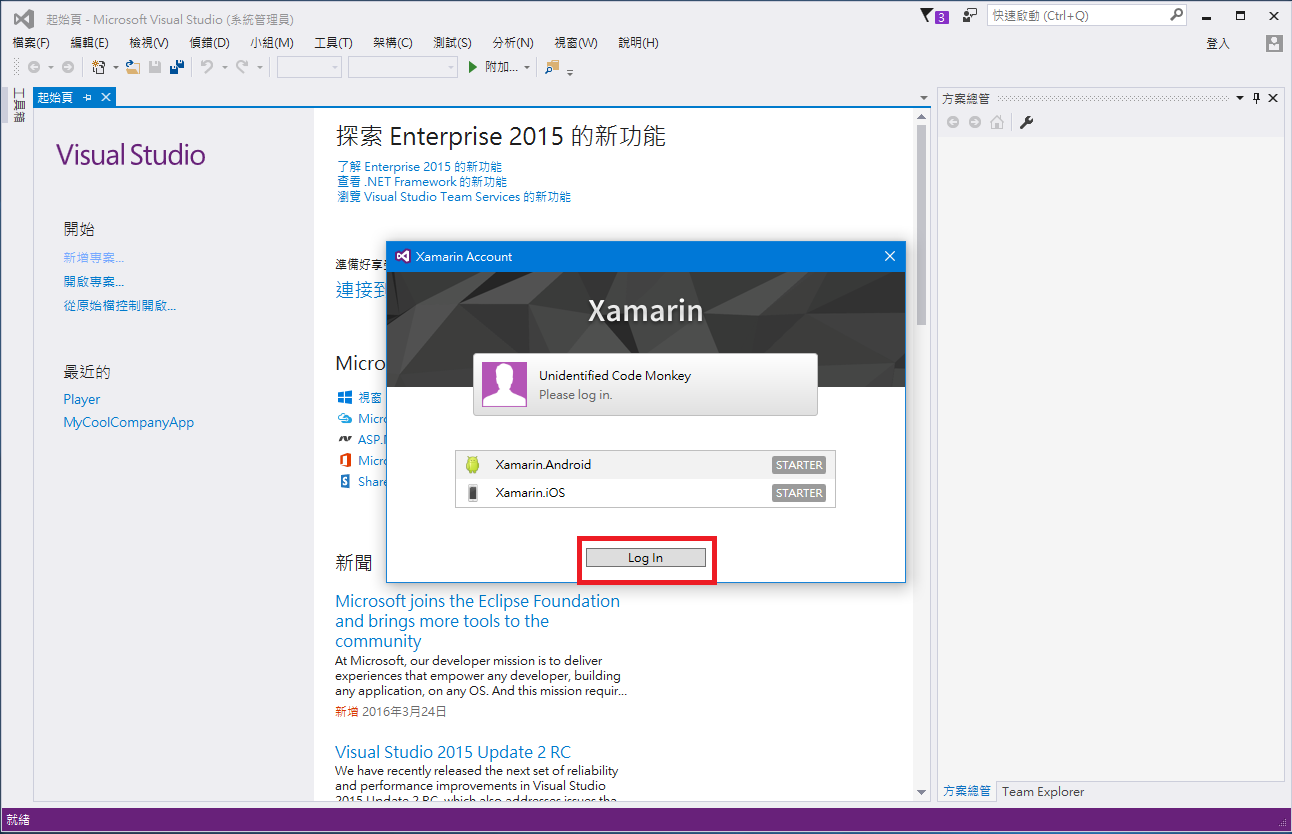The image size is (1292, 834).
Task: Switch to the Team Explorer tab
Action: coord(1043,791)
